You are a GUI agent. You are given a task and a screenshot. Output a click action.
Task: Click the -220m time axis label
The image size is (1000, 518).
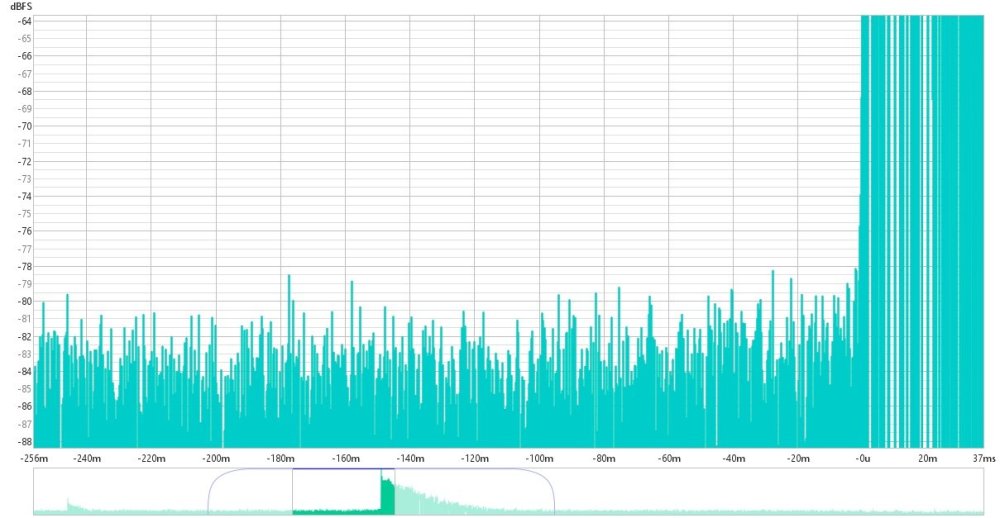point(151,459)
